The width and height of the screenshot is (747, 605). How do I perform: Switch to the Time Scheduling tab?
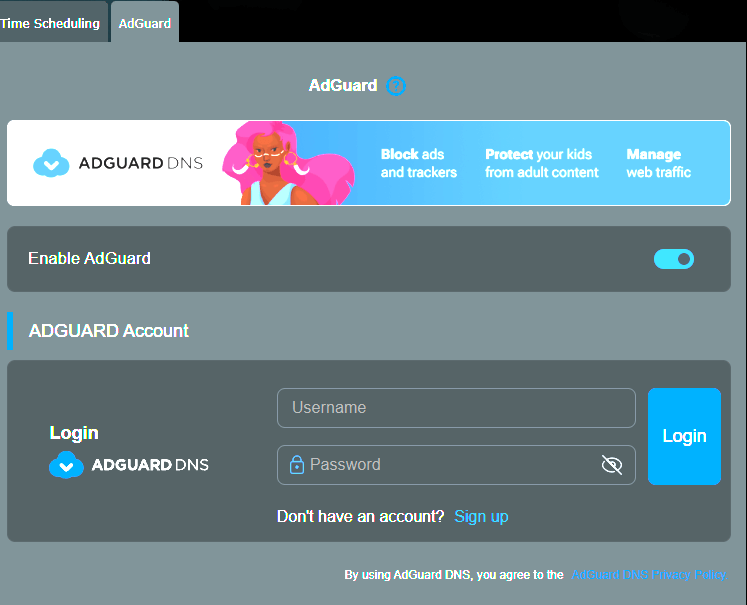tap(50, 23)
